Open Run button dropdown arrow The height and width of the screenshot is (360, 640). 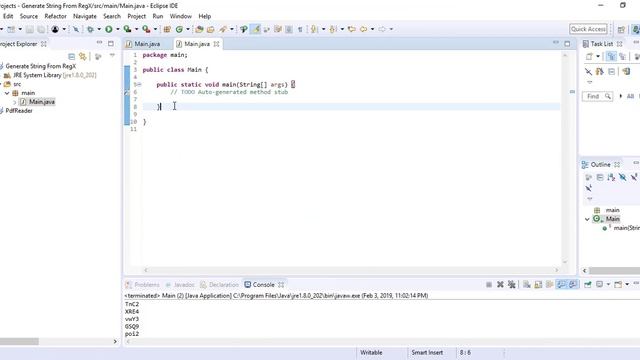(x=118, y=29)
